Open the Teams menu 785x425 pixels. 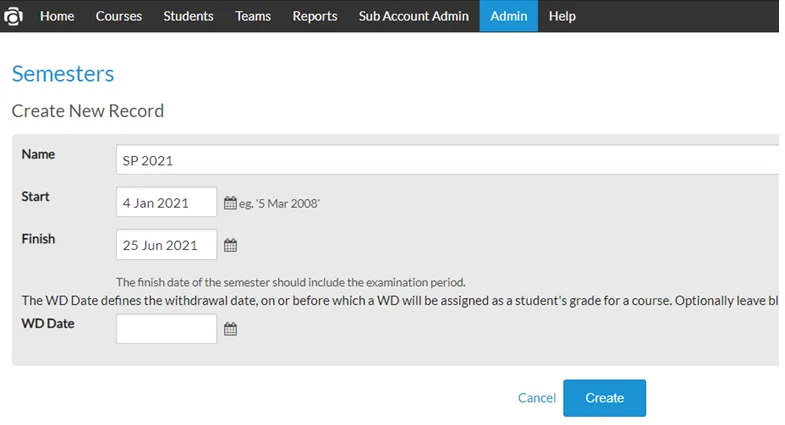pos(253,16)
